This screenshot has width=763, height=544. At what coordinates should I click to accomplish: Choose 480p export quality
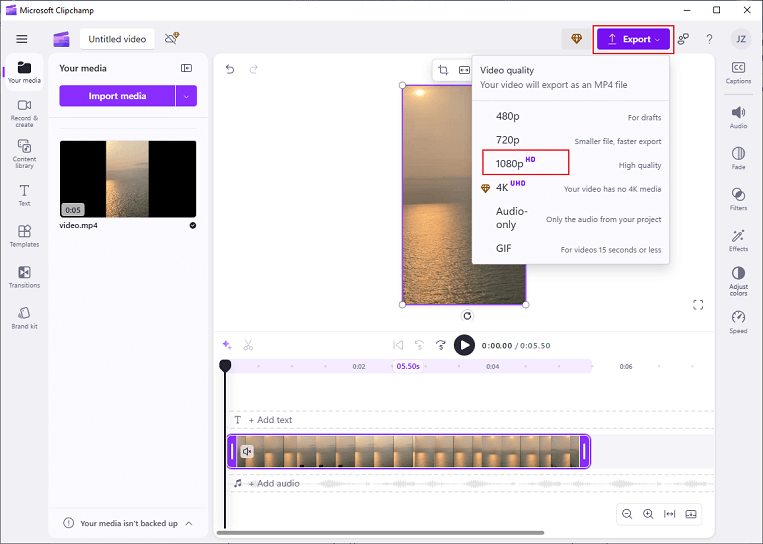(571, 116)
